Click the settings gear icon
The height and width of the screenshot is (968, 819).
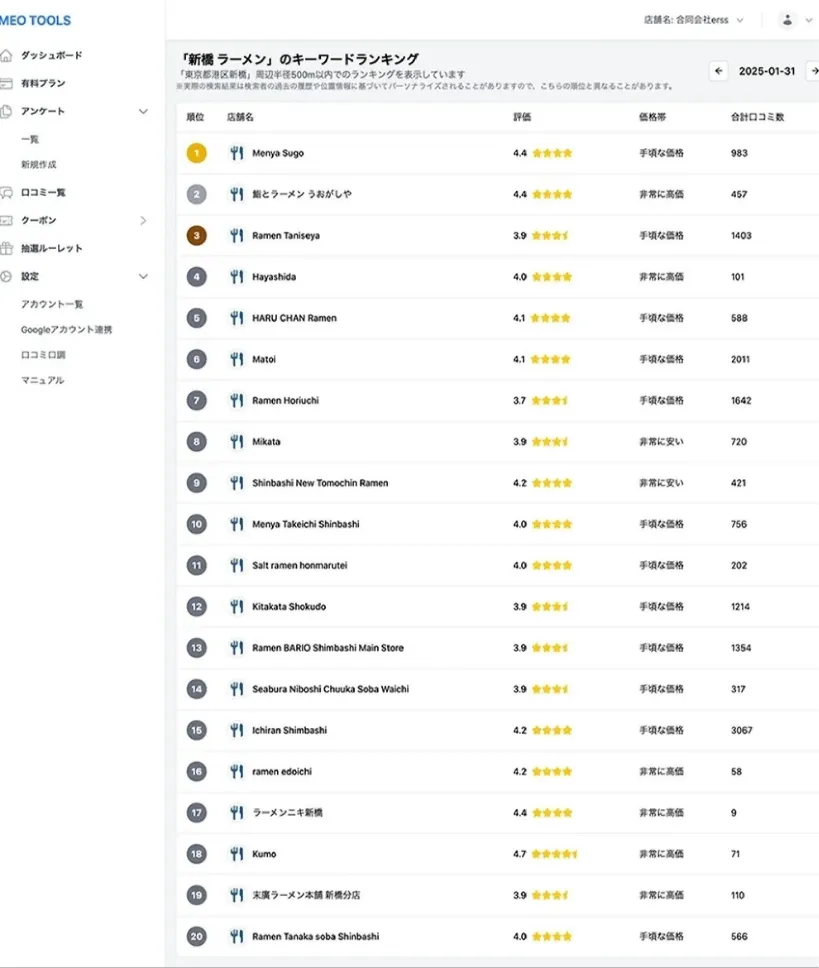[7, 276]
